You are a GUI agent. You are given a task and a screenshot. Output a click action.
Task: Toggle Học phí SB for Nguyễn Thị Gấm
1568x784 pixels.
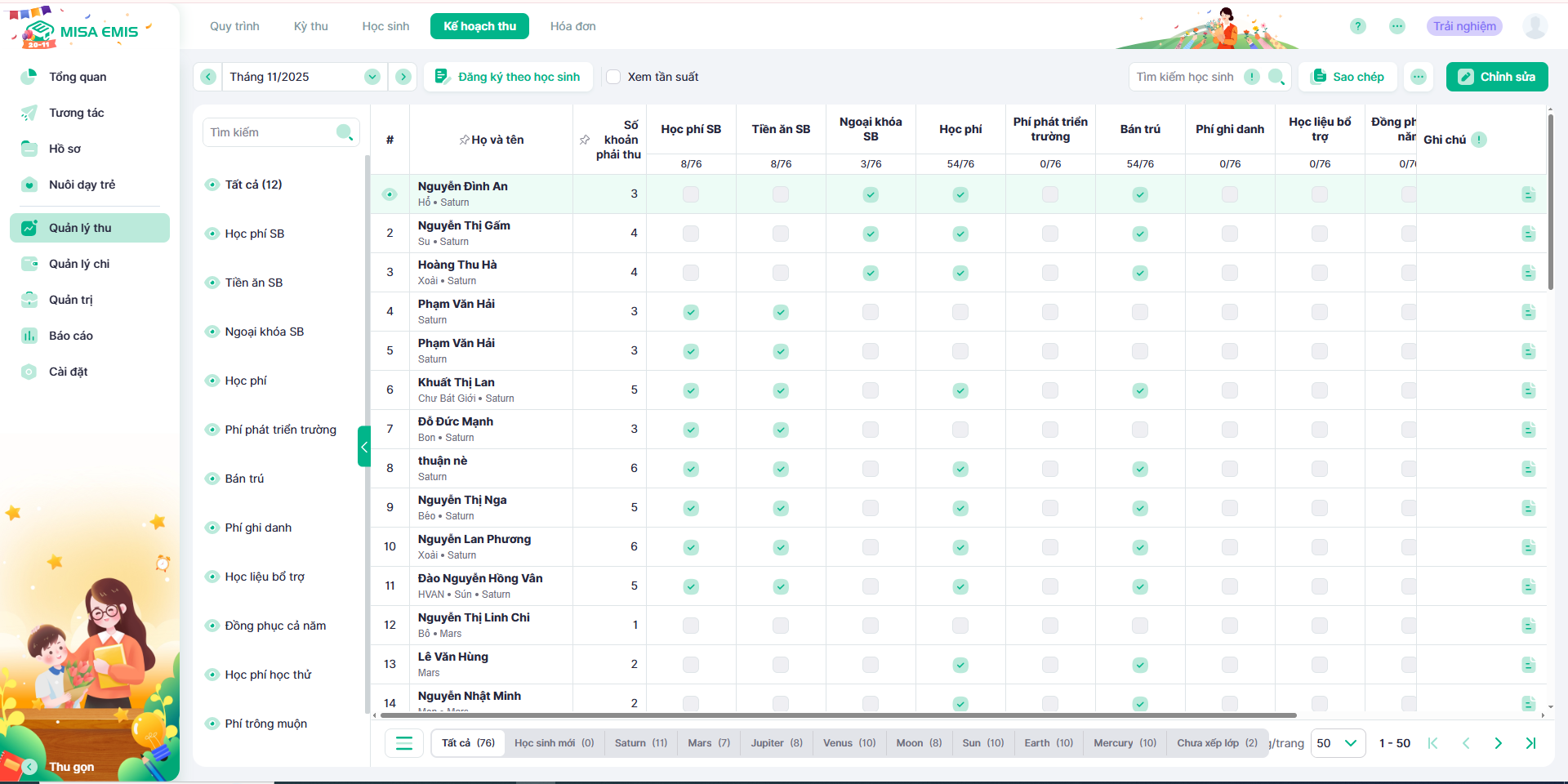691,234
